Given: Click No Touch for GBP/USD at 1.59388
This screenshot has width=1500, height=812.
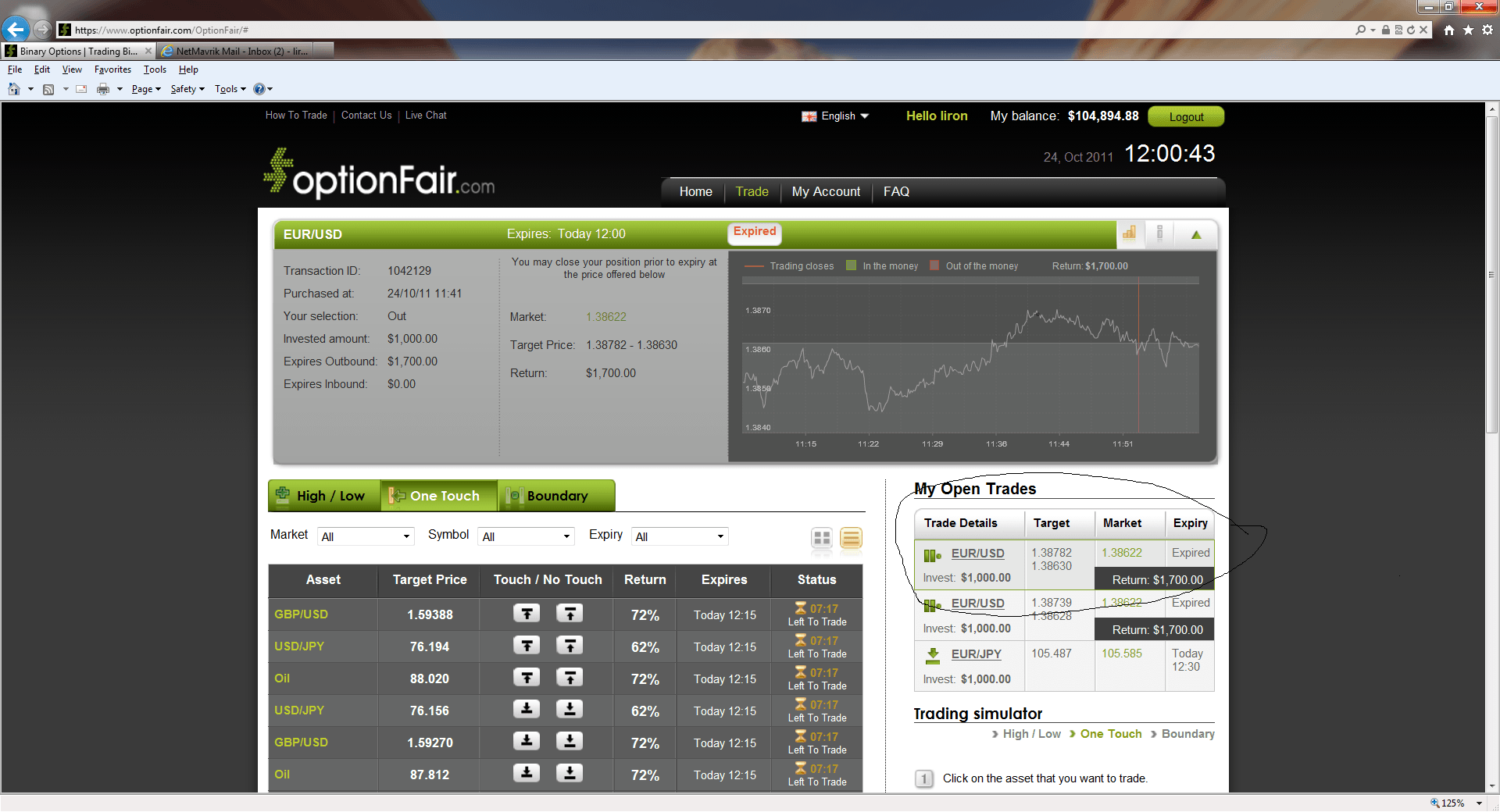Looking at the screenshot, I should coord(570,614).
